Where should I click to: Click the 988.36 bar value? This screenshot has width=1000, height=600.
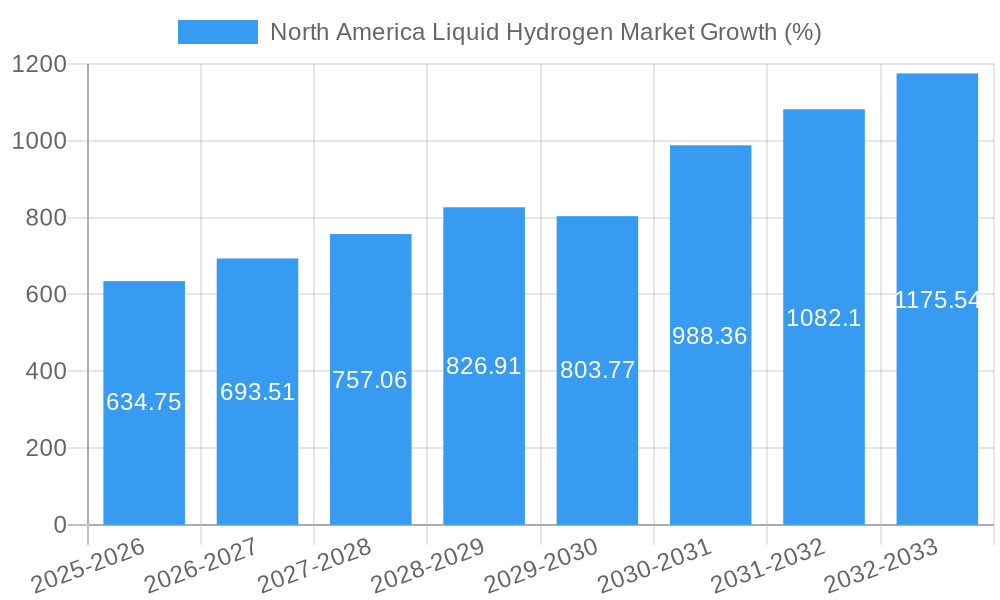coord(709,335)
